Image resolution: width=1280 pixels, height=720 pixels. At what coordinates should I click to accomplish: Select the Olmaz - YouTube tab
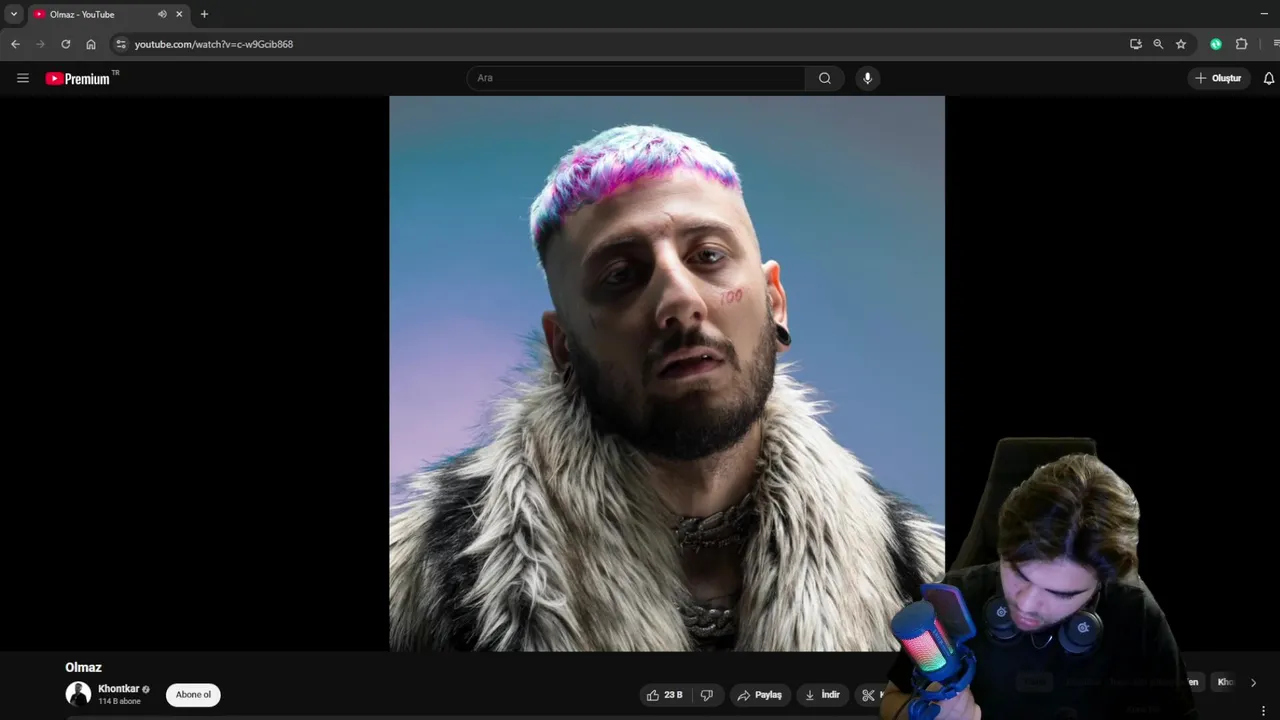(x=108, y=14)
